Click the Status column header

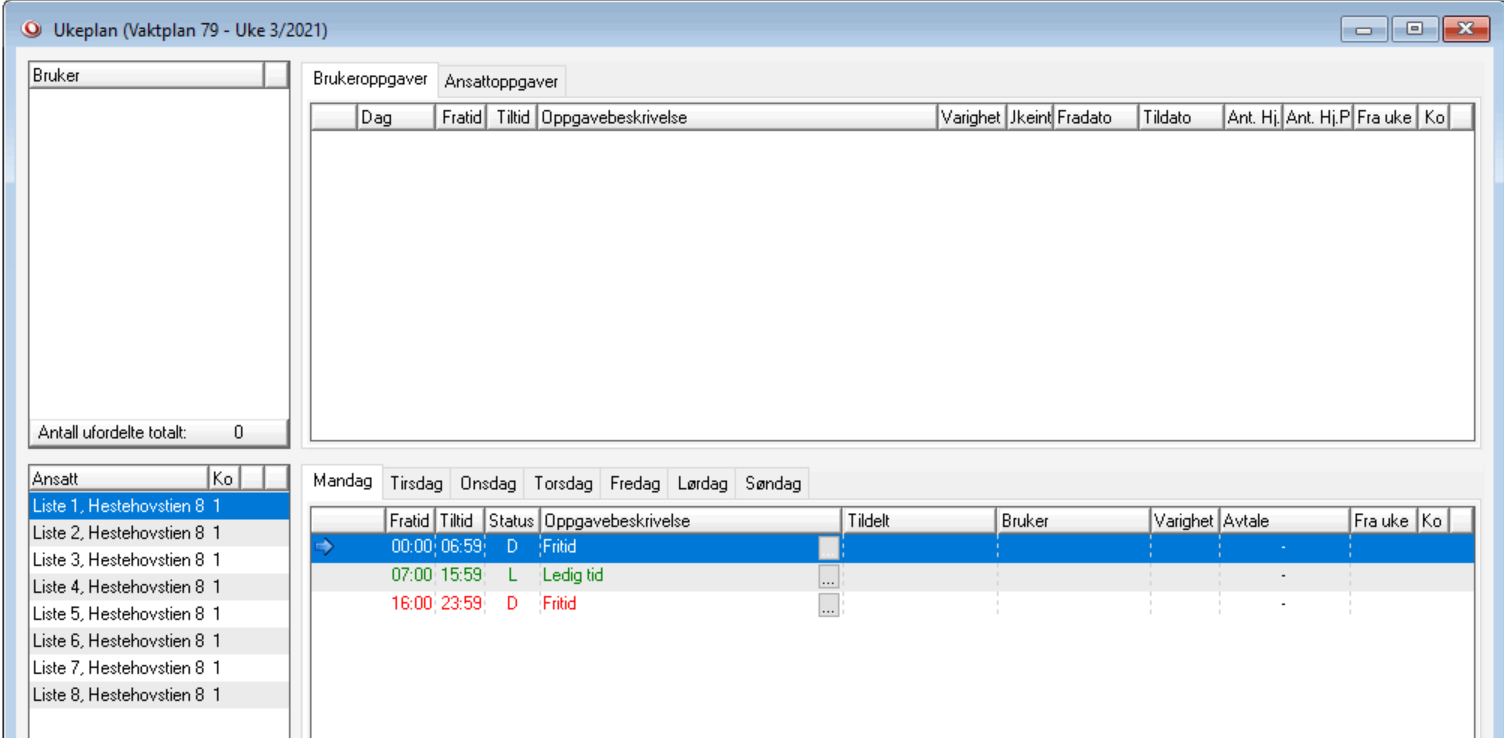(512, 521)
